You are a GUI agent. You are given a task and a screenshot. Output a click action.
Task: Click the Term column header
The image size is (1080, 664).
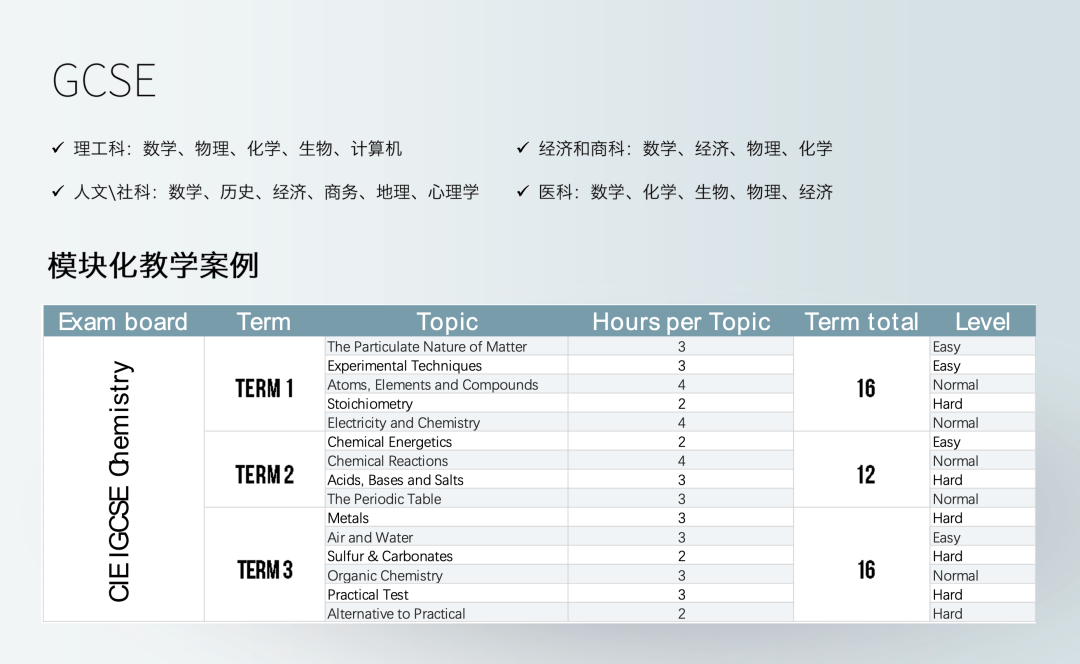click(264, 322)
